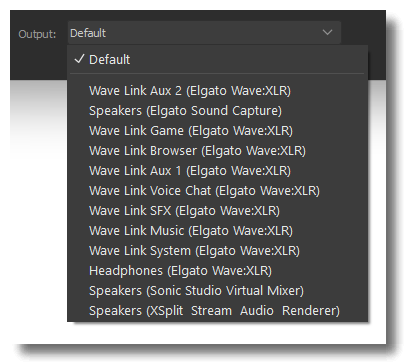Image resolution: width=406 pixels, height=364 pixels.
Task: Select Wave Link Aux 1 device
Action: pyautogui.click(x=217, y=171)
